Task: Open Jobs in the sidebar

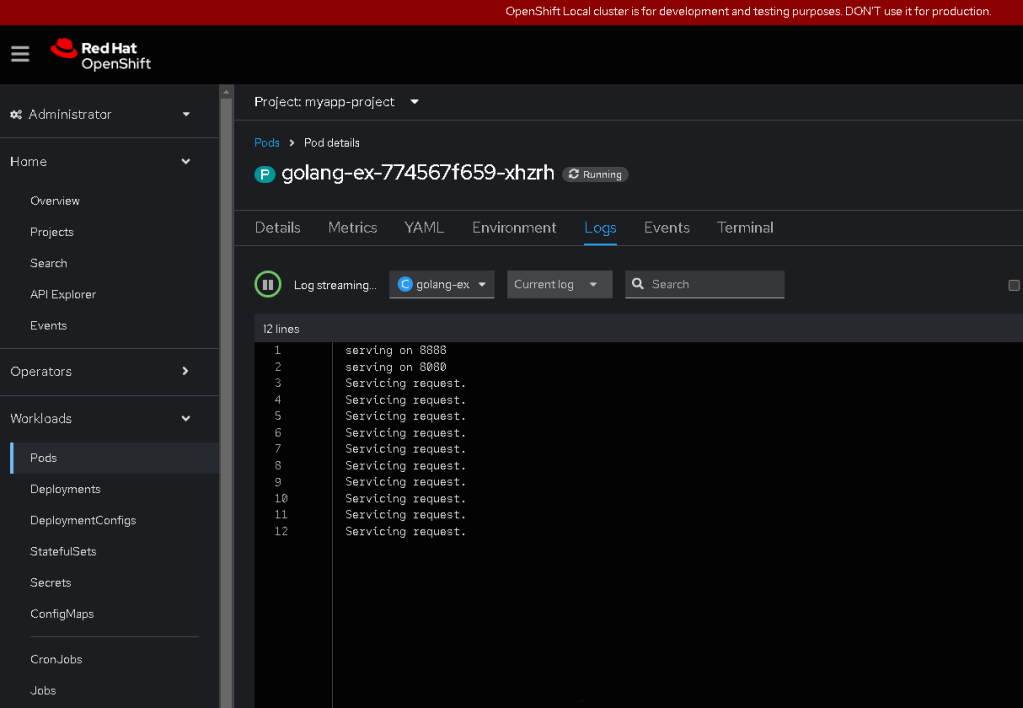Action: tap(43, 691)
